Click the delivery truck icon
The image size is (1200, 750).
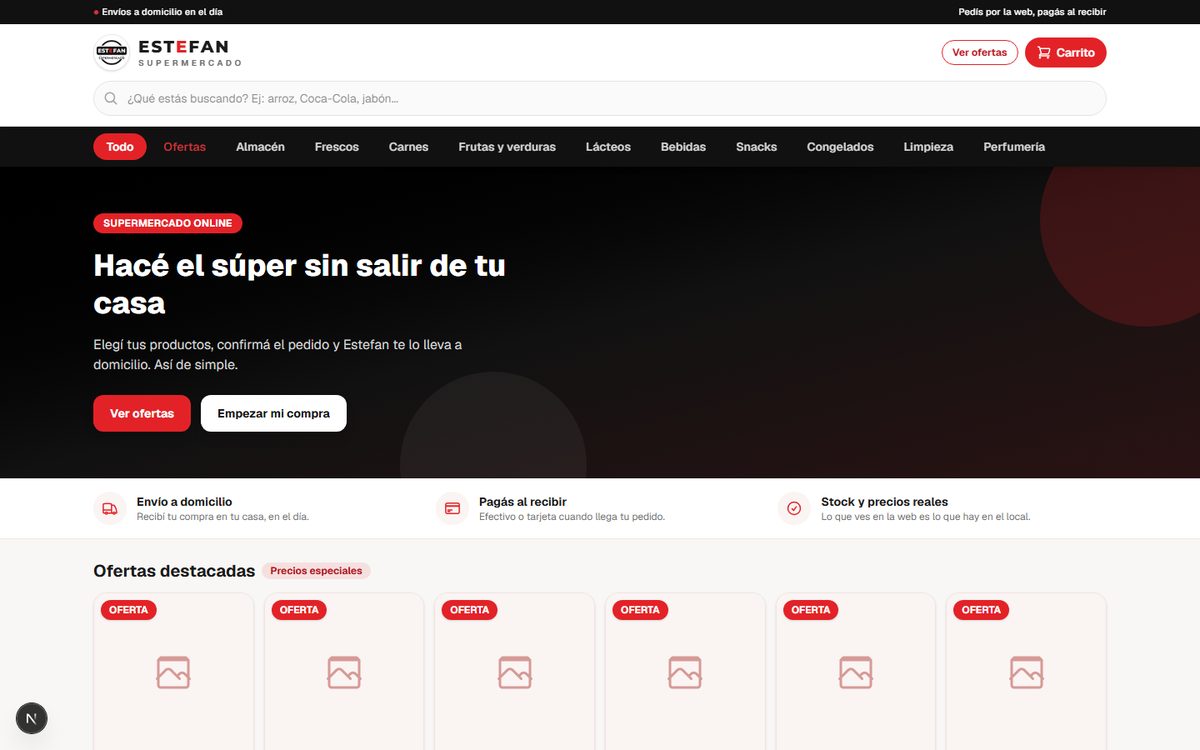point(110,508)
